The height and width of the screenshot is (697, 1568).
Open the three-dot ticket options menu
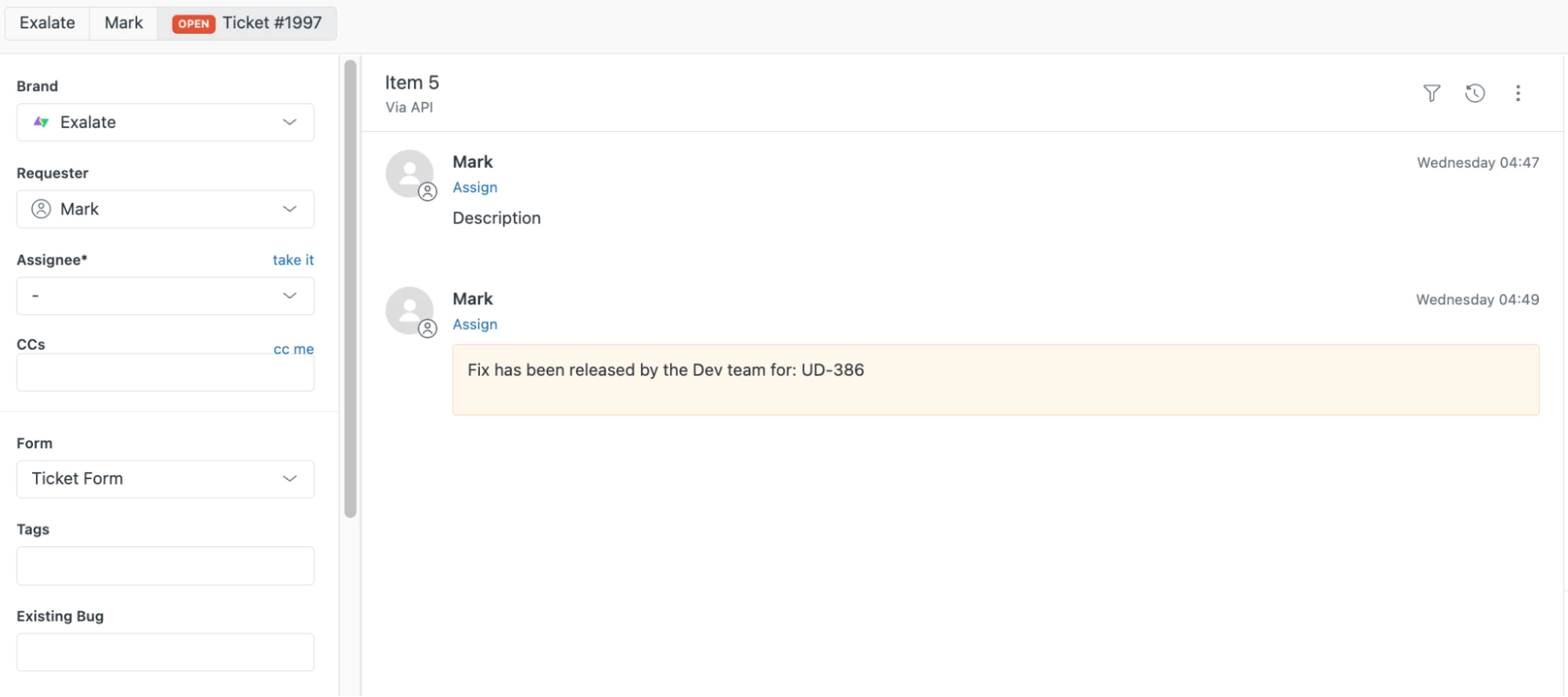[1518, 93]
